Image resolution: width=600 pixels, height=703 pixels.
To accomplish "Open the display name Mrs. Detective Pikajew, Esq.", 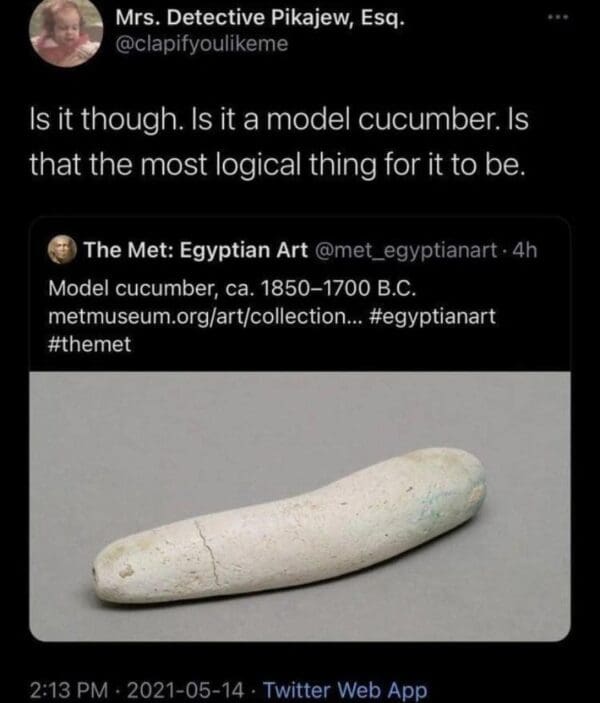I will pos(260,18).
